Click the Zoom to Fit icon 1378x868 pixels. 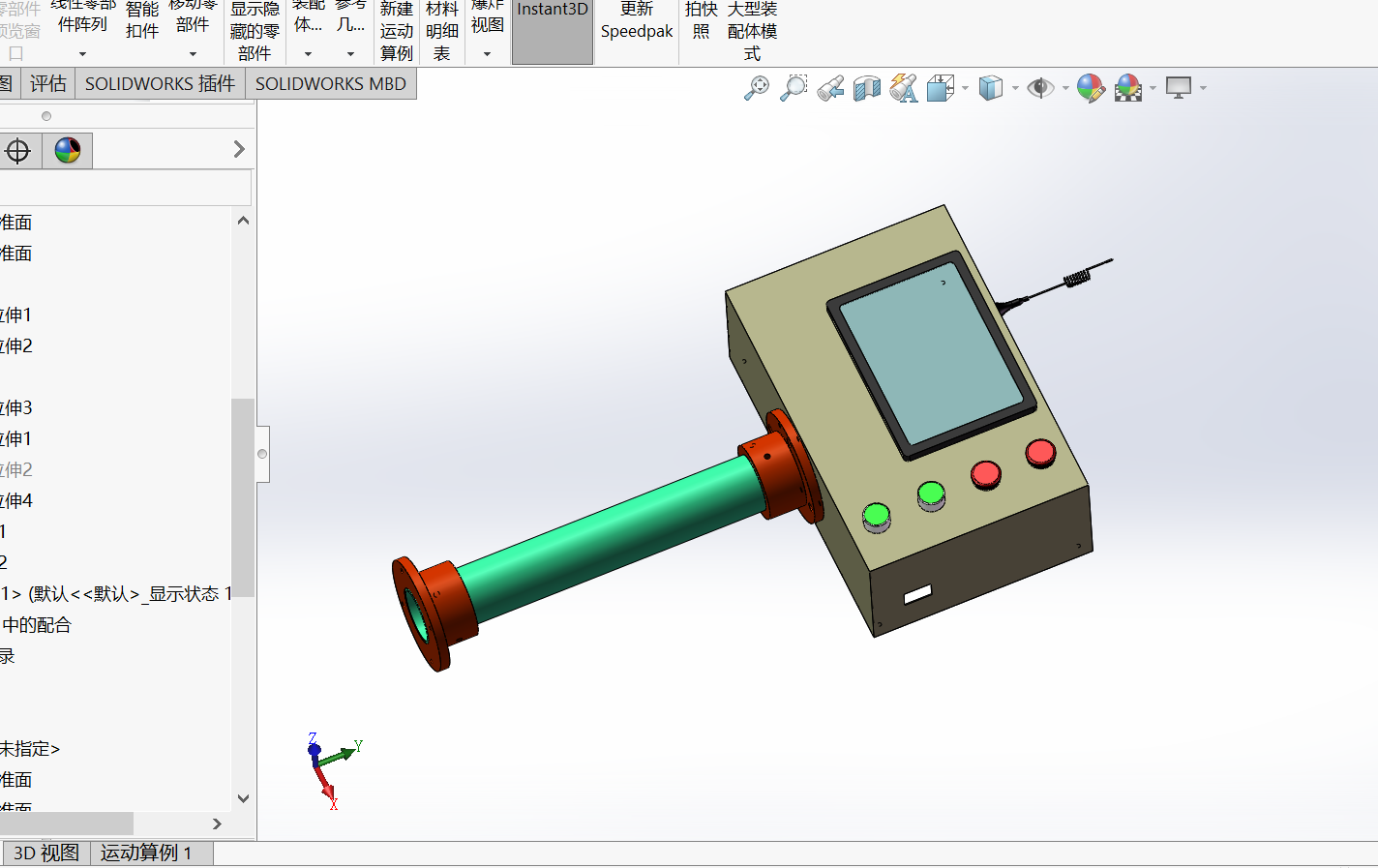coord(757,88)
